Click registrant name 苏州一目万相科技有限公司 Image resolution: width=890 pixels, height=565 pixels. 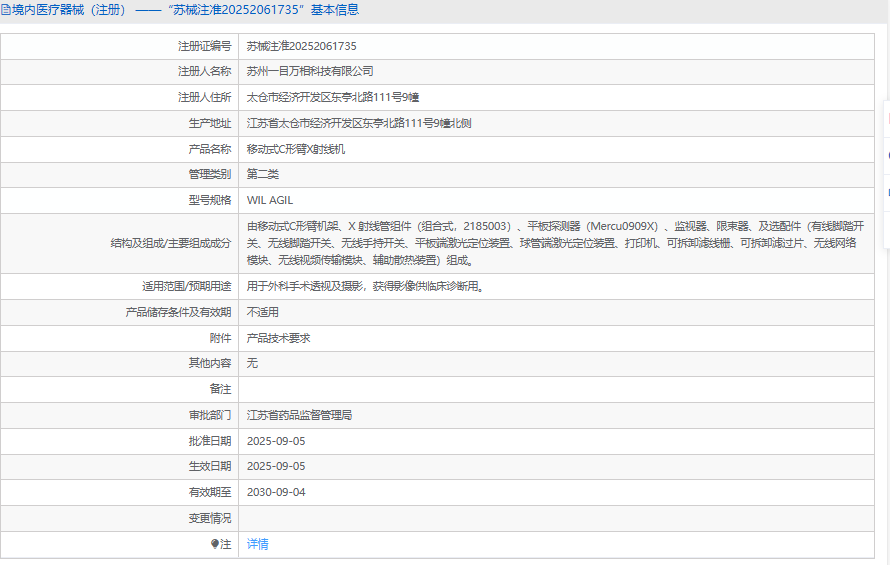tap(310, 72)
